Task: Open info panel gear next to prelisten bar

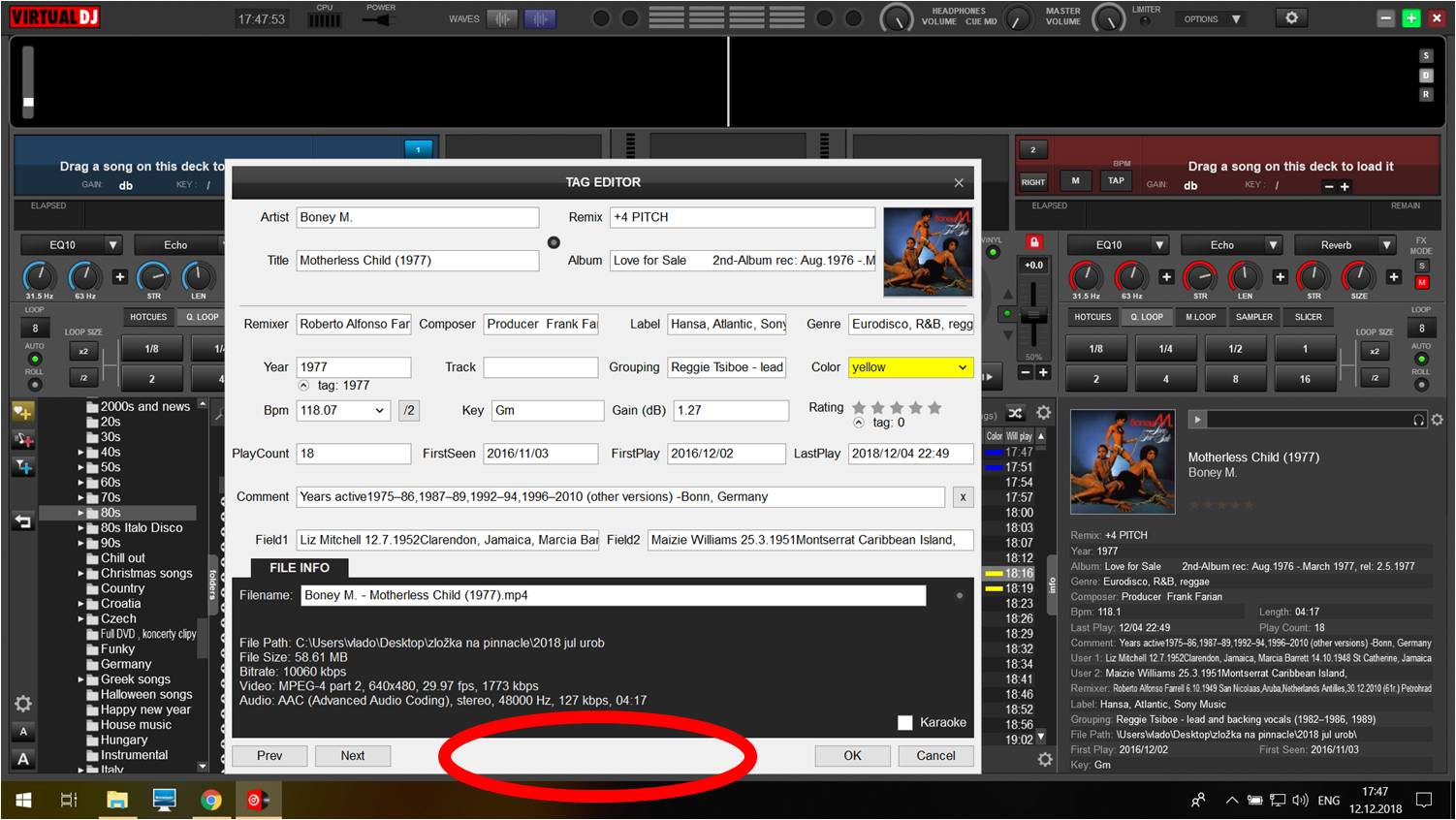Action: pos(1437,420)
